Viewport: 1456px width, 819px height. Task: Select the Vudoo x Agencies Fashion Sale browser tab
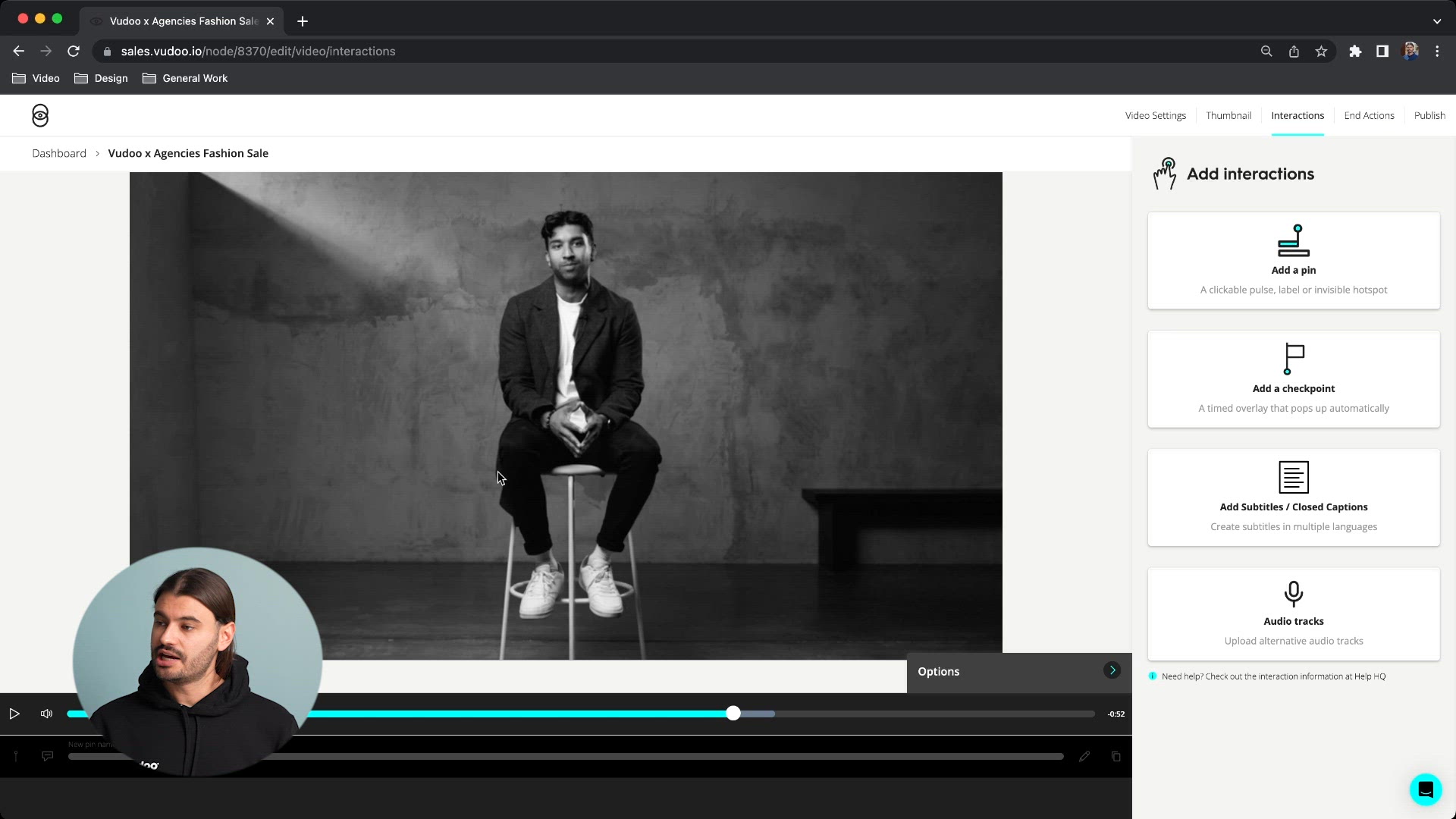tap(182, 21)
